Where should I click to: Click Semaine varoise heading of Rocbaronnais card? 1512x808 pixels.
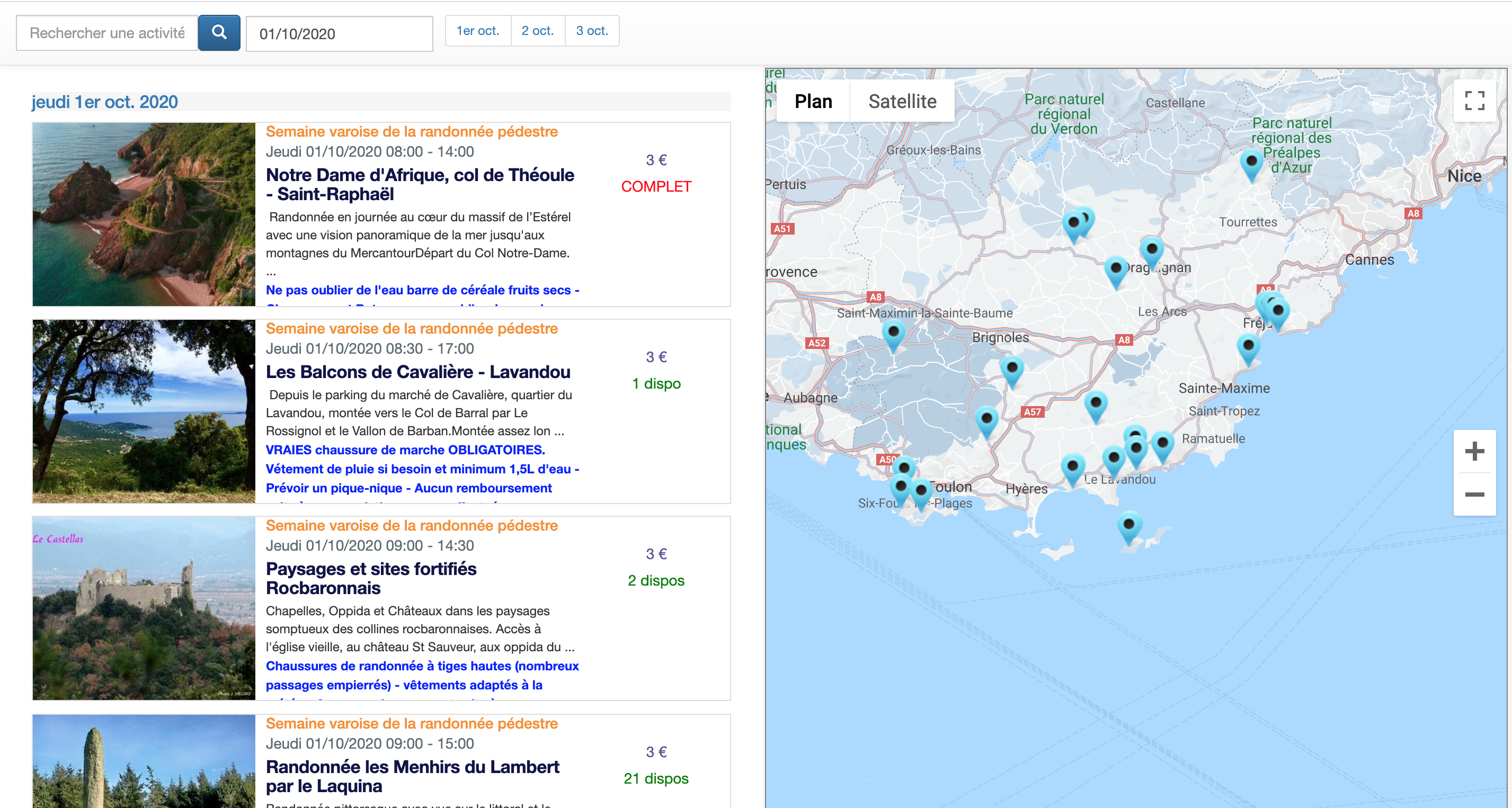pos(412,525)
